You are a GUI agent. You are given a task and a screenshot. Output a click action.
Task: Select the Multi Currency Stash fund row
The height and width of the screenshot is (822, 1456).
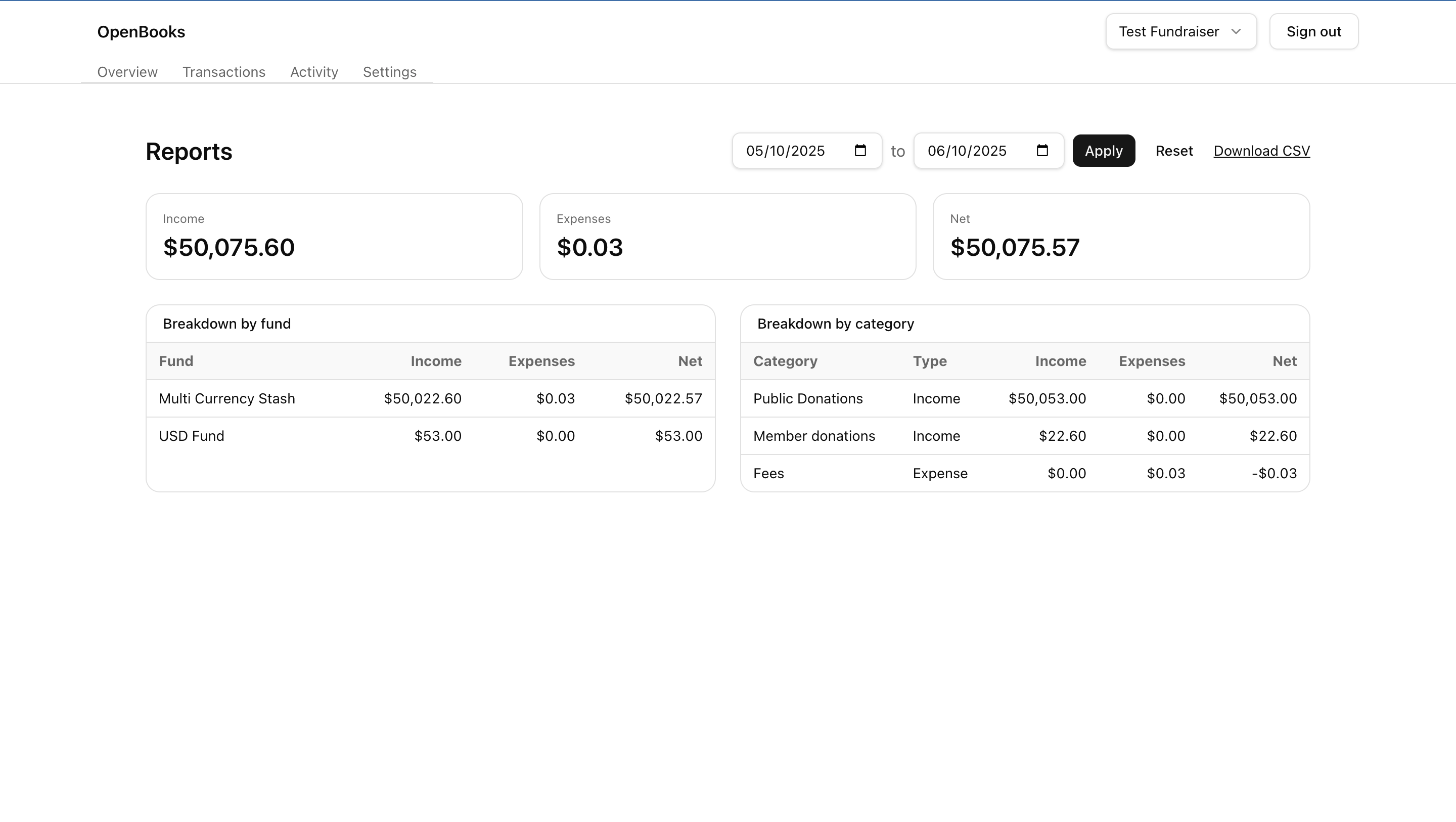(x=226, y=398)
